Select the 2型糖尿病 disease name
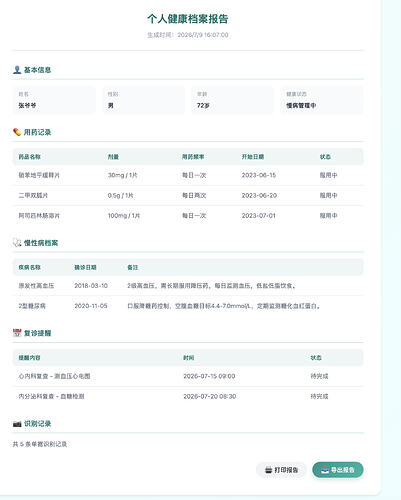 [32, 306]
